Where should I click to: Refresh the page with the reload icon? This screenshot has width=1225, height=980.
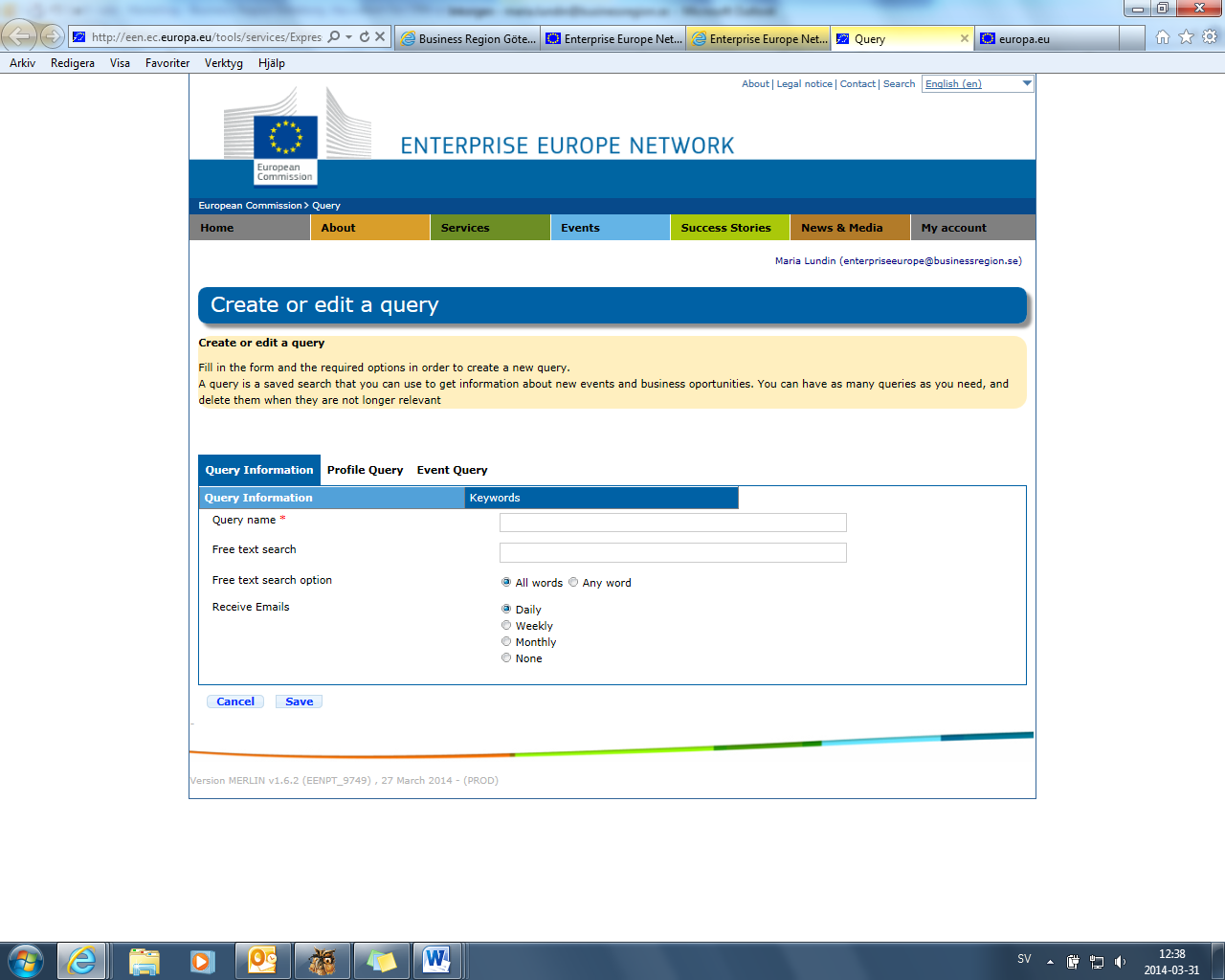pyautogui.click(x=365, y=37)
